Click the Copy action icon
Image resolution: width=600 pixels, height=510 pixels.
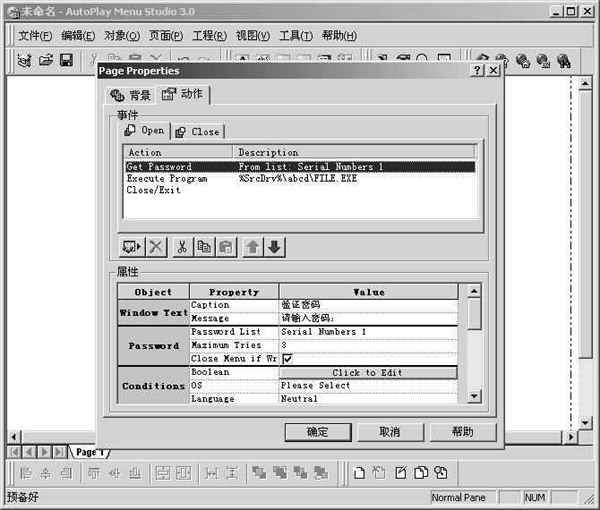point(205,247)
